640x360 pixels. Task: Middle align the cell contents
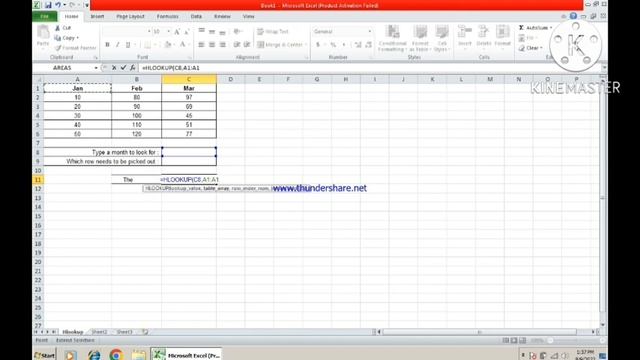[212, 31]
